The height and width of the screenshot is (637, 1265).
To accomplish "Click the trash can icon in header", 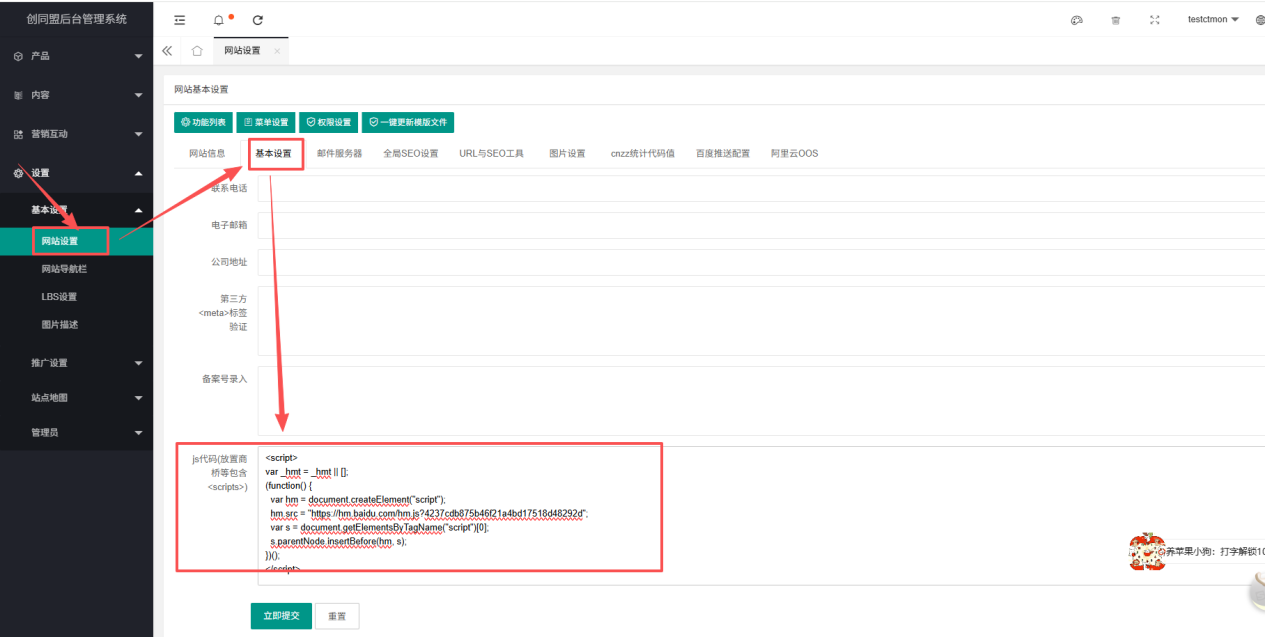I will [1116, 20].
